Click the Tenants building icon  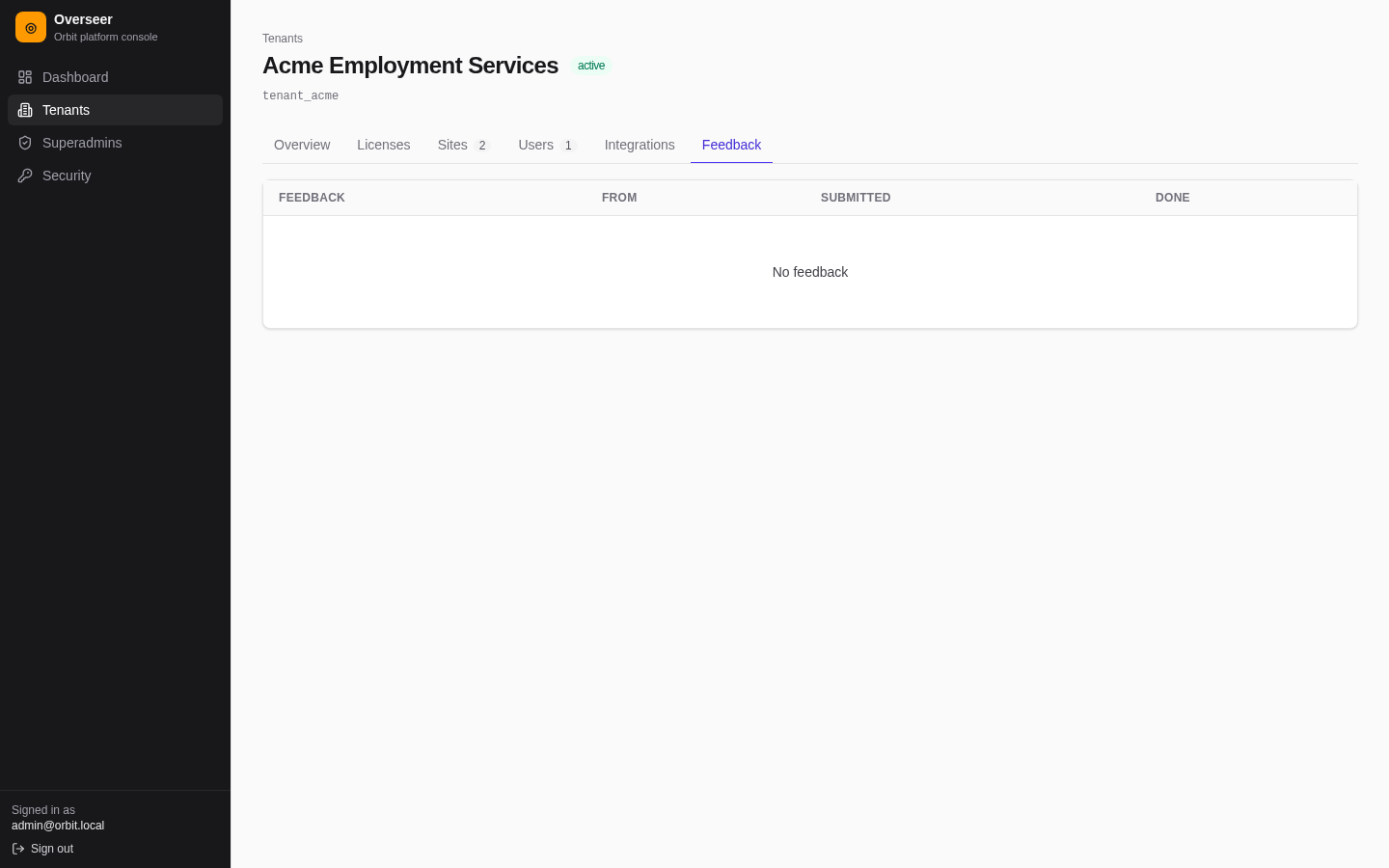[25, 110]
